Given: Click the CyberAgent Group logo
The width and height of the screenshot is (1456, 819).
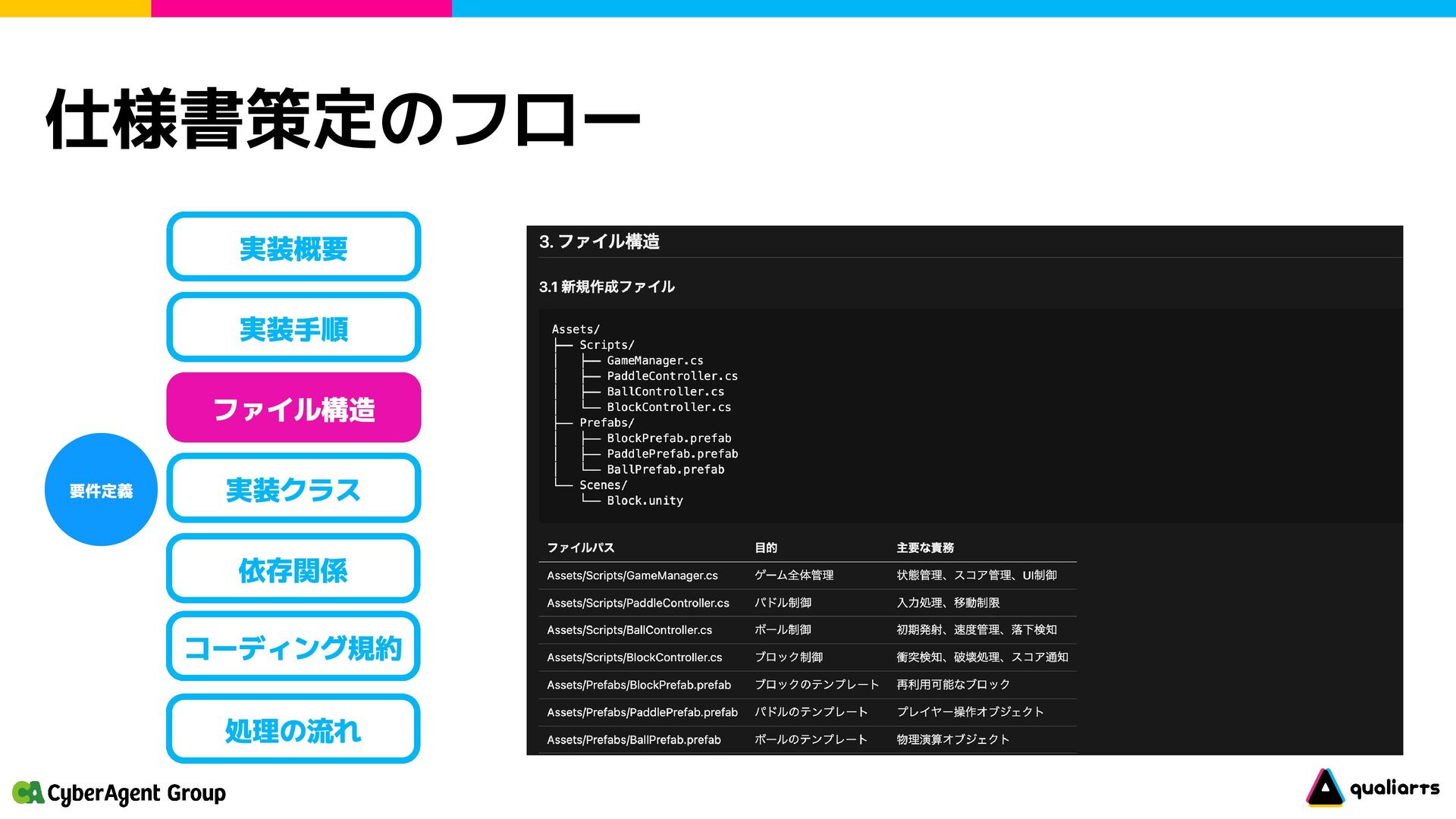Looking at the screenshot, I should tap(119, 793).
